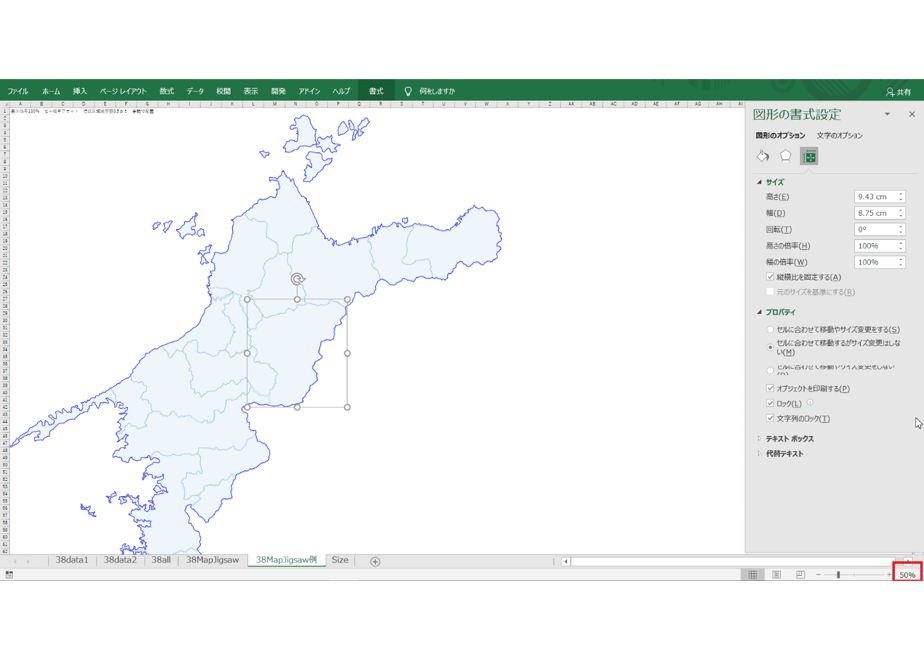
Task: Click the macro record status bar icon
Action: [9, 575]
